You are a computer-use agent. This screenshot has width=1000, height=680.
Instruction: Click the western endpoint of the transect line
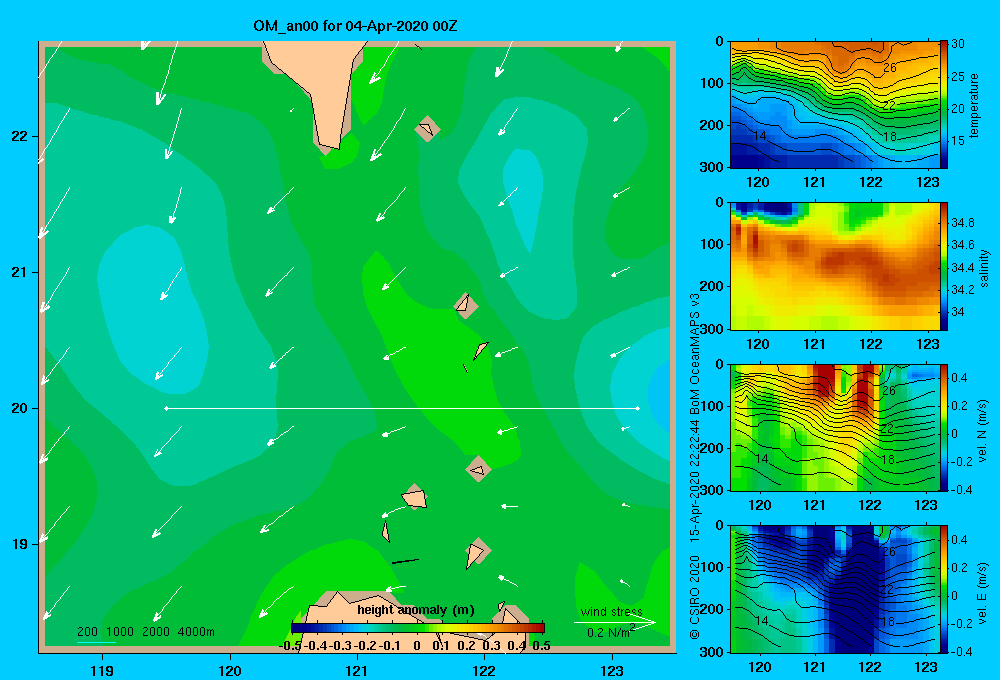(x=166, y=408)
